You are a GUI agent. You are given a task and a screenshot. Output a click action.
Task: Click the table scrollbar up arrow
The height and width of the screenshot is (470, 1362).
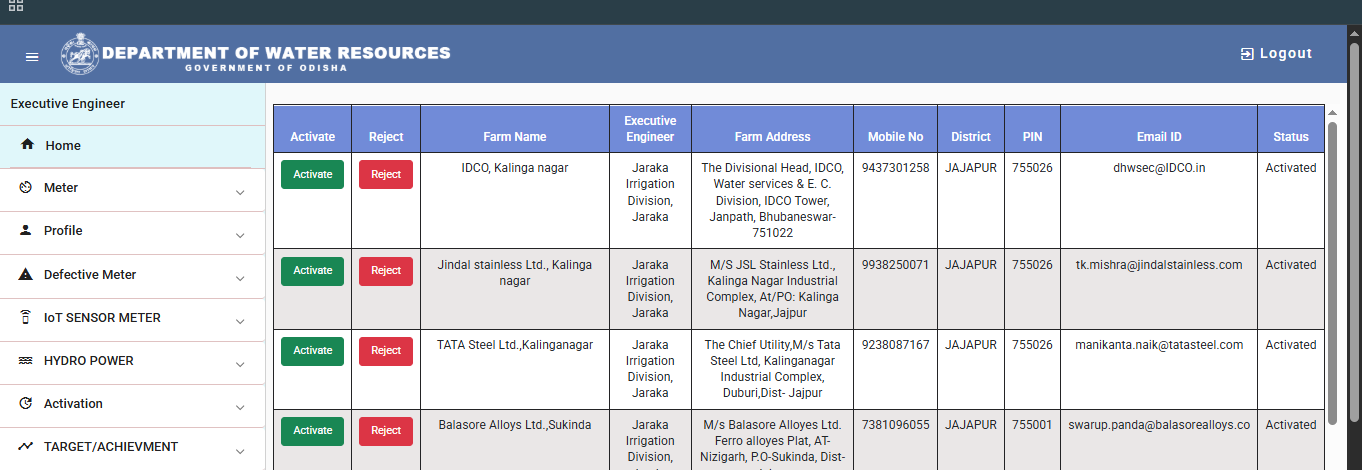(1331, 113)
